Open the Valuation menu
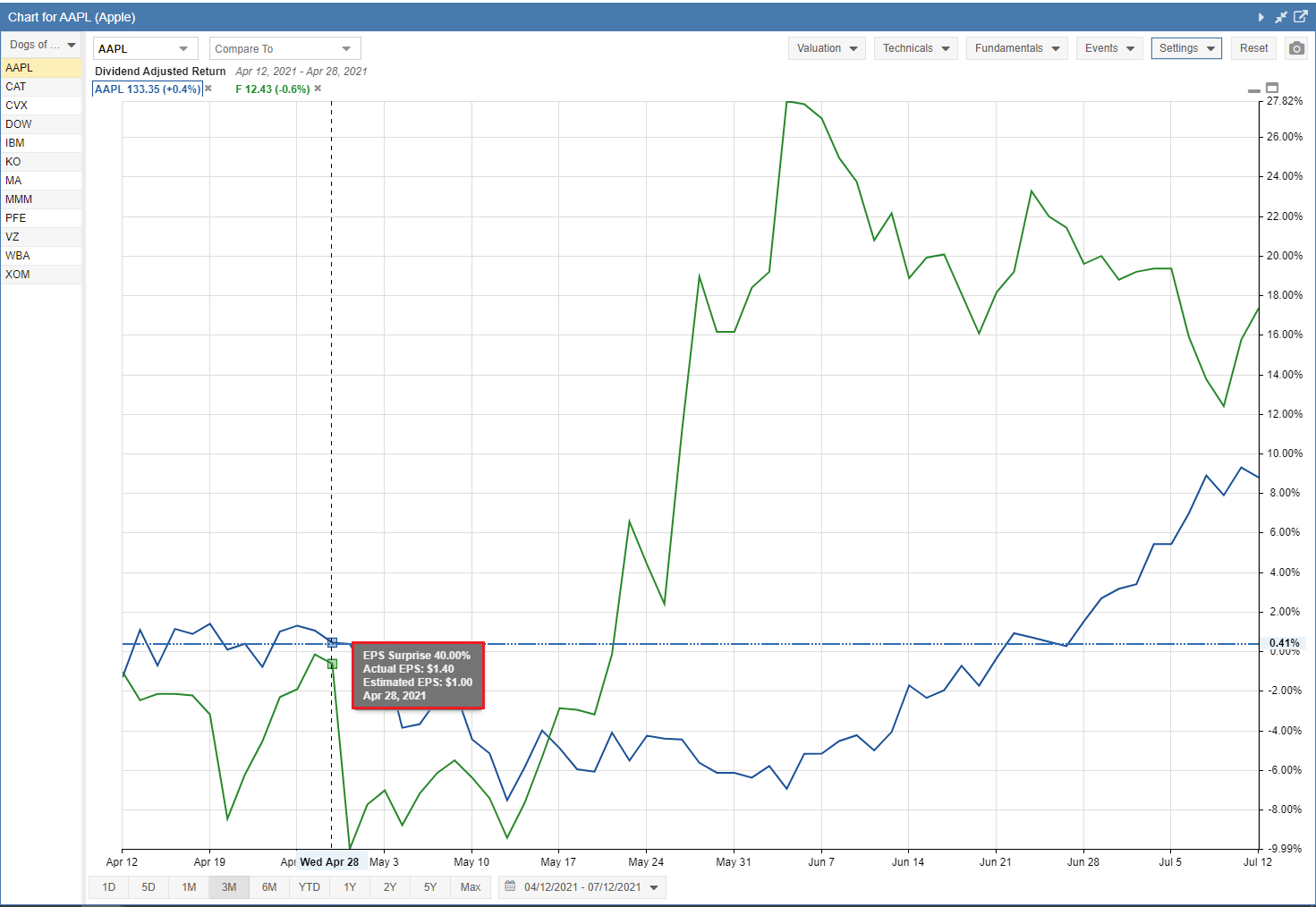This screenshot has height=907, width=1316. pyautogui.click(x=827, y=48)
